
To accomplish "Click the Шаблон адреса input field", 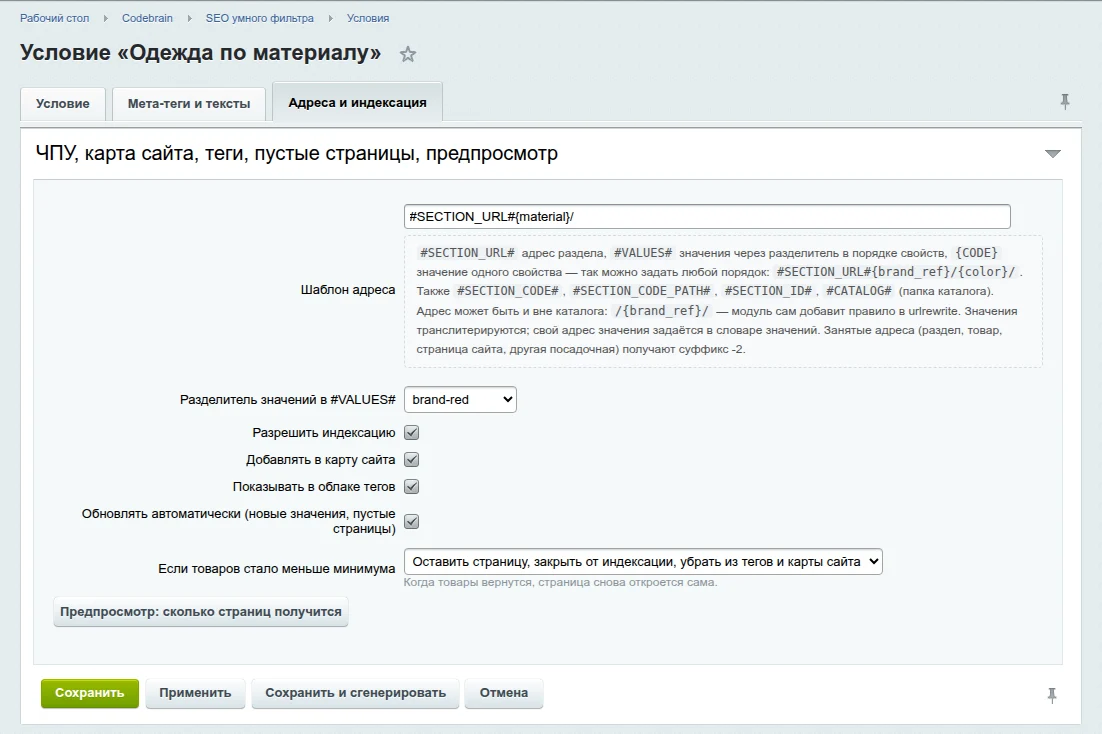I will 707,217.
